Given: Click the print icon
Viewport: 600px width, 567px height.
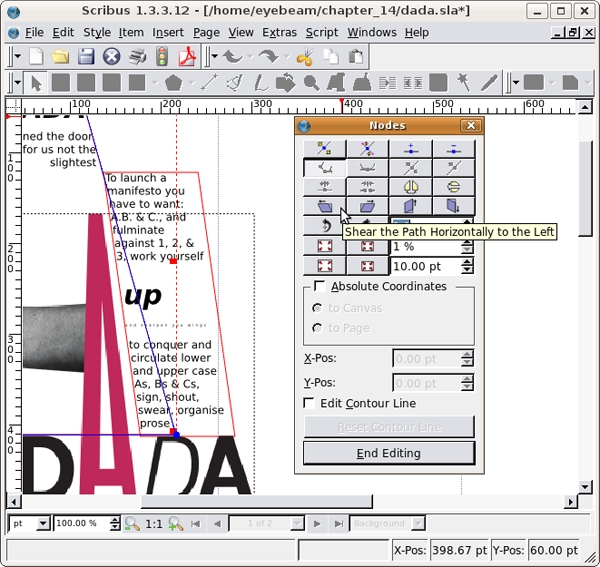Looking at the screenshot, I should tap(137, 57).
